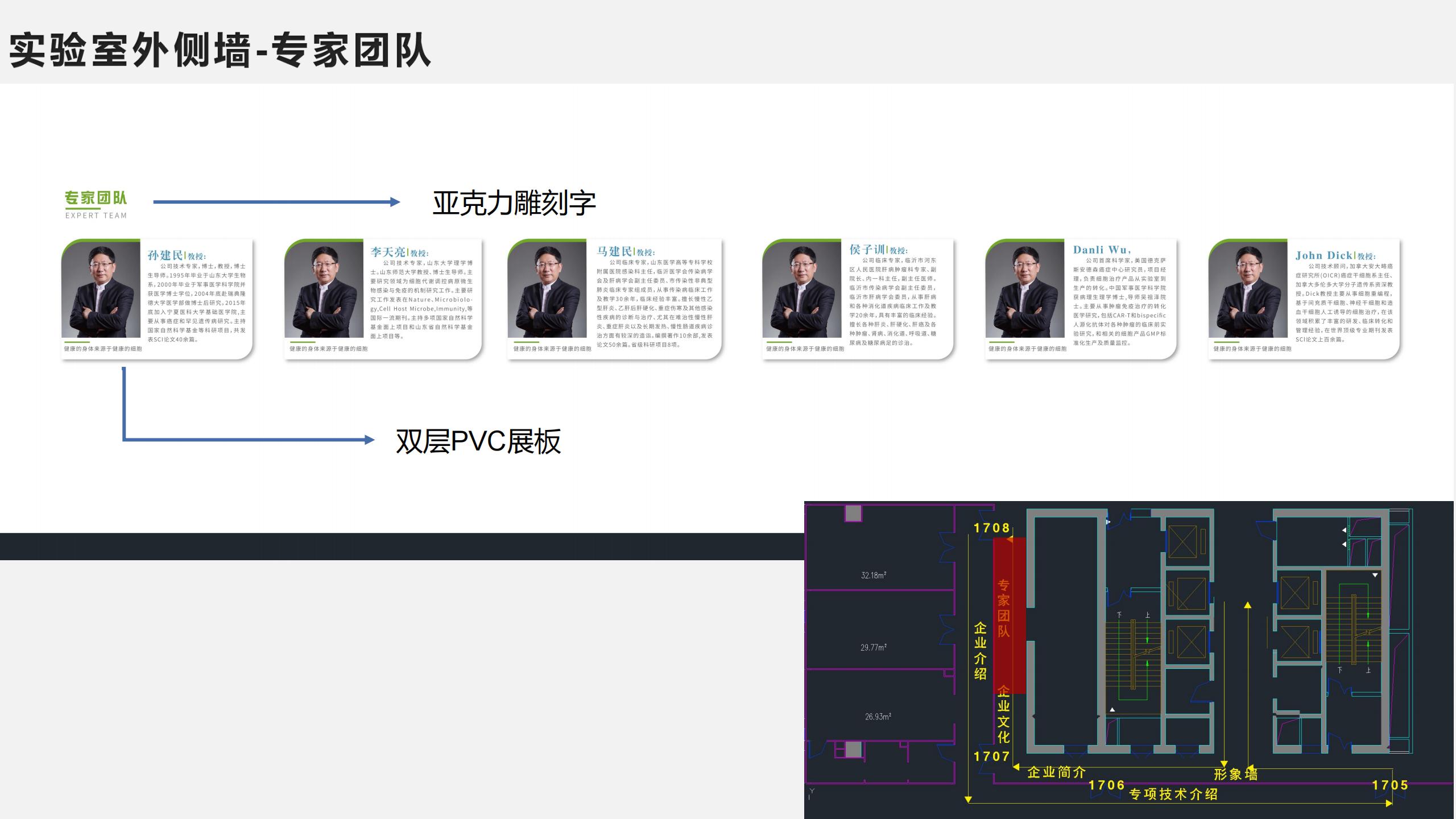Click the 企业简介 label on floor plan

point(1057,772)
